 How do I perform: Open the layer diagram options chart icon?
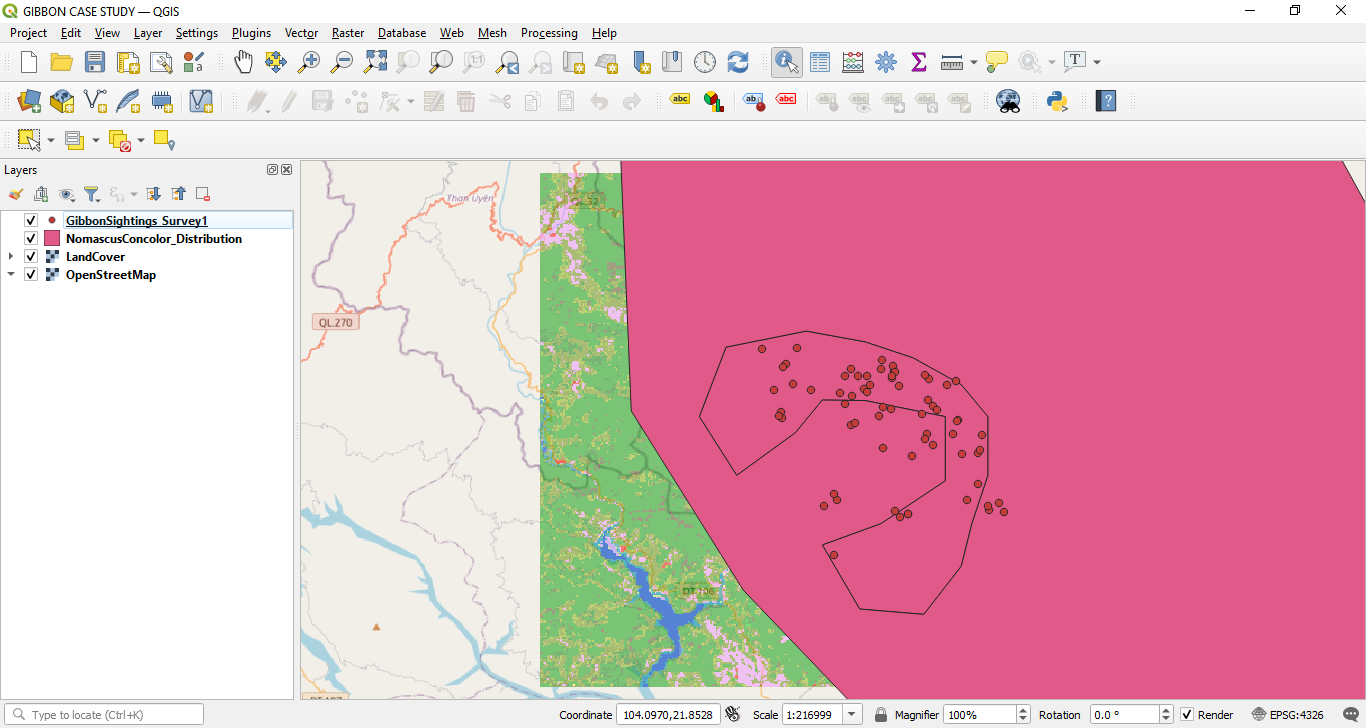(713, 101)
